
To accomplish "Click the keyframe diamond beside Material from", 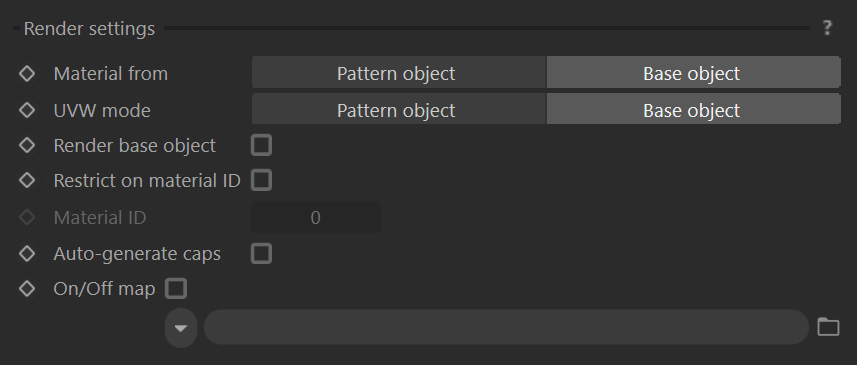I will [x=27, y=73].
